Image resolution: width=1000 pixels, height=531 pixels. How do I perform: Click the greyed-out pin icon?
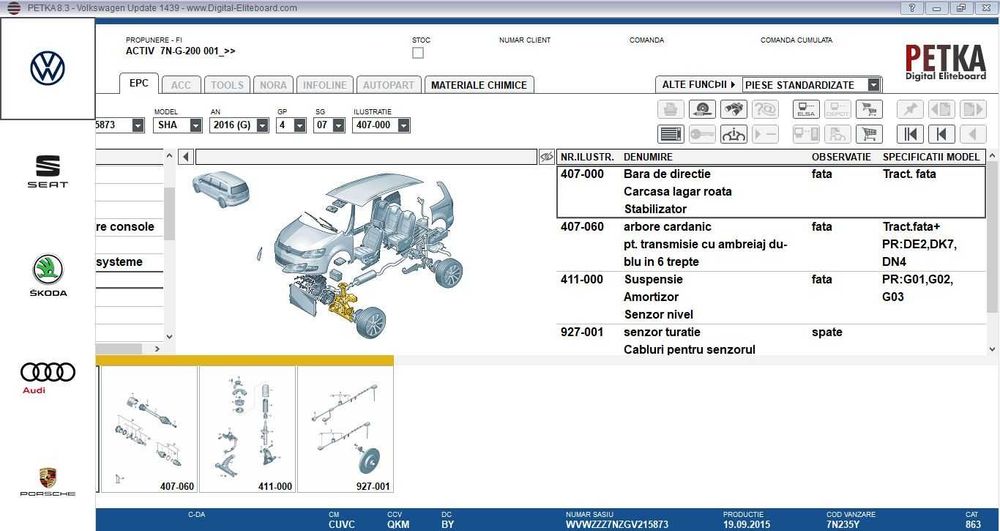coord(910,110)
